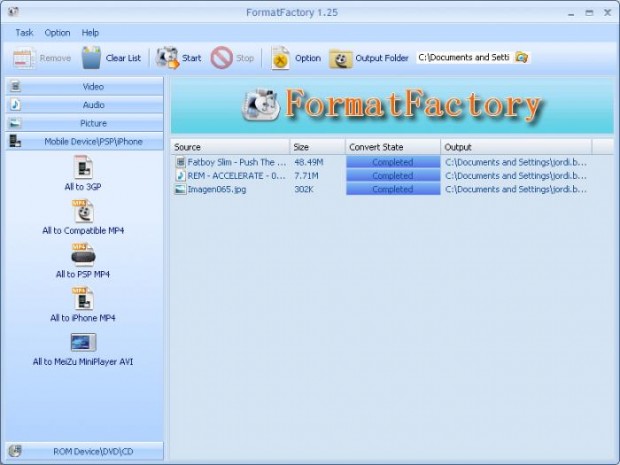Viewport: 620px width, 465px height.
Task: Click the Completed progress bar for Imagen065.jpg
Action: point(392,189)
